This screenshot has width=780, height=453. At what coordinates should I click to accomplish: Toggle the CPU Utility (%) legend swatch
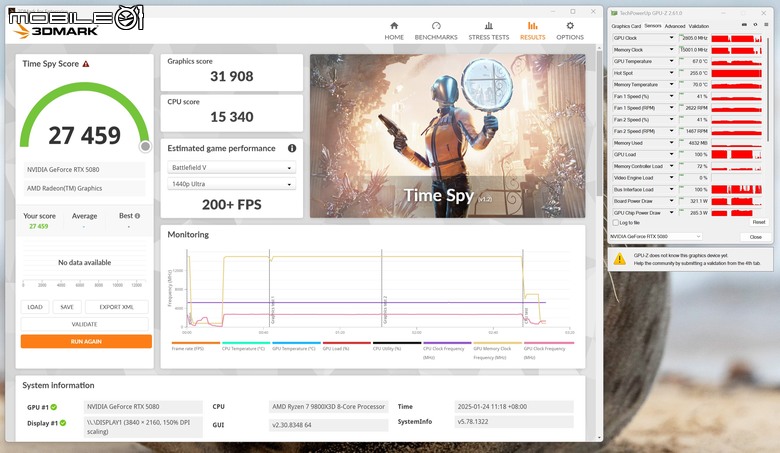click(x=397, y=343)
